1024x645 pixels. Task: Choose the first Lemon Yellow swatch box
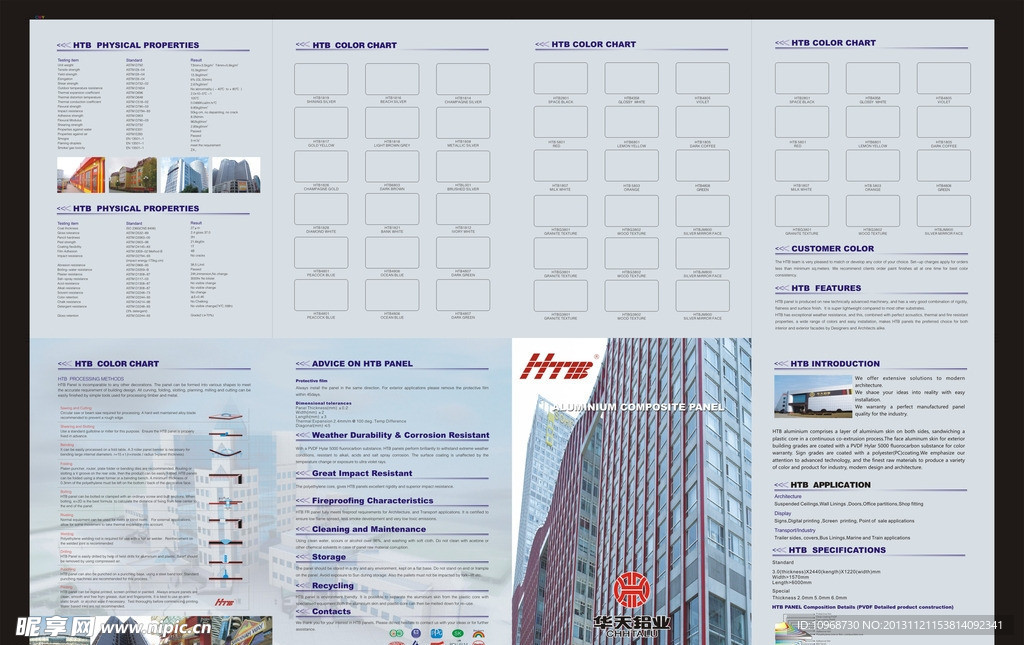click(630, 122)
